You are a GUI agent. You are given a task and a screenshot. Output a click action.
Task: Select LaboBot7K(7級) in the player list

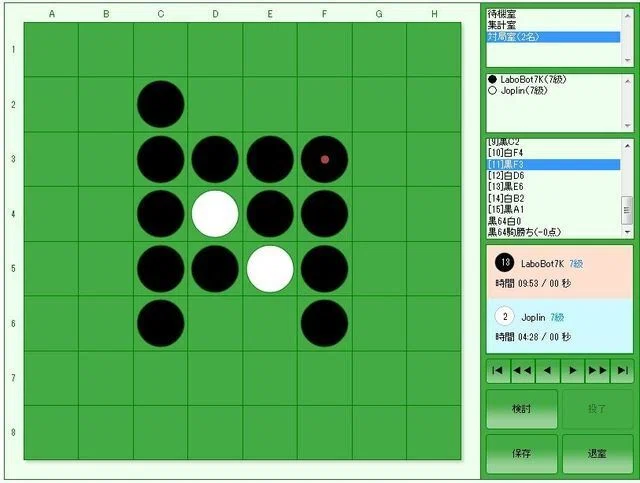point(553,79)
